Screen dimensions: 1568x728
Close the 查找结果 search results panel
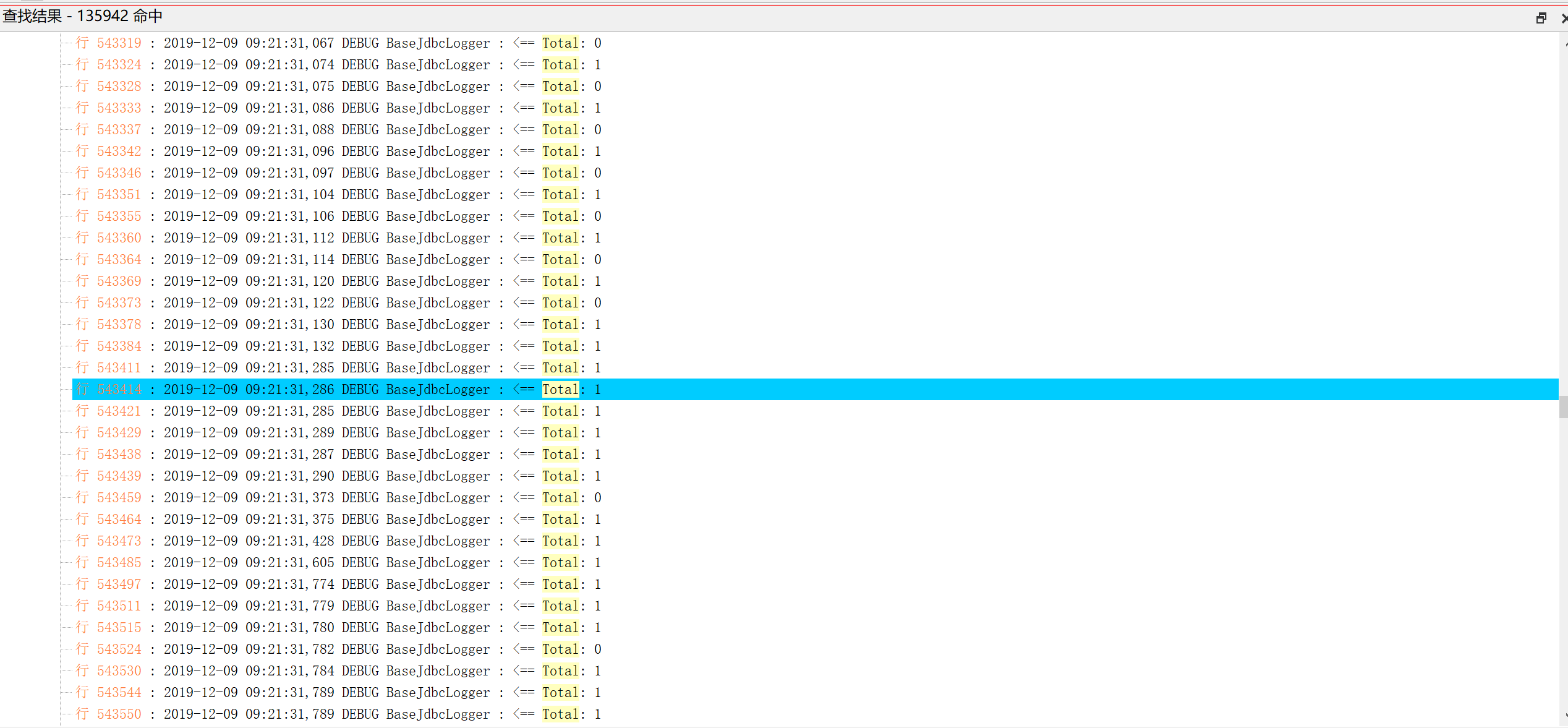tap(1562, 18)
